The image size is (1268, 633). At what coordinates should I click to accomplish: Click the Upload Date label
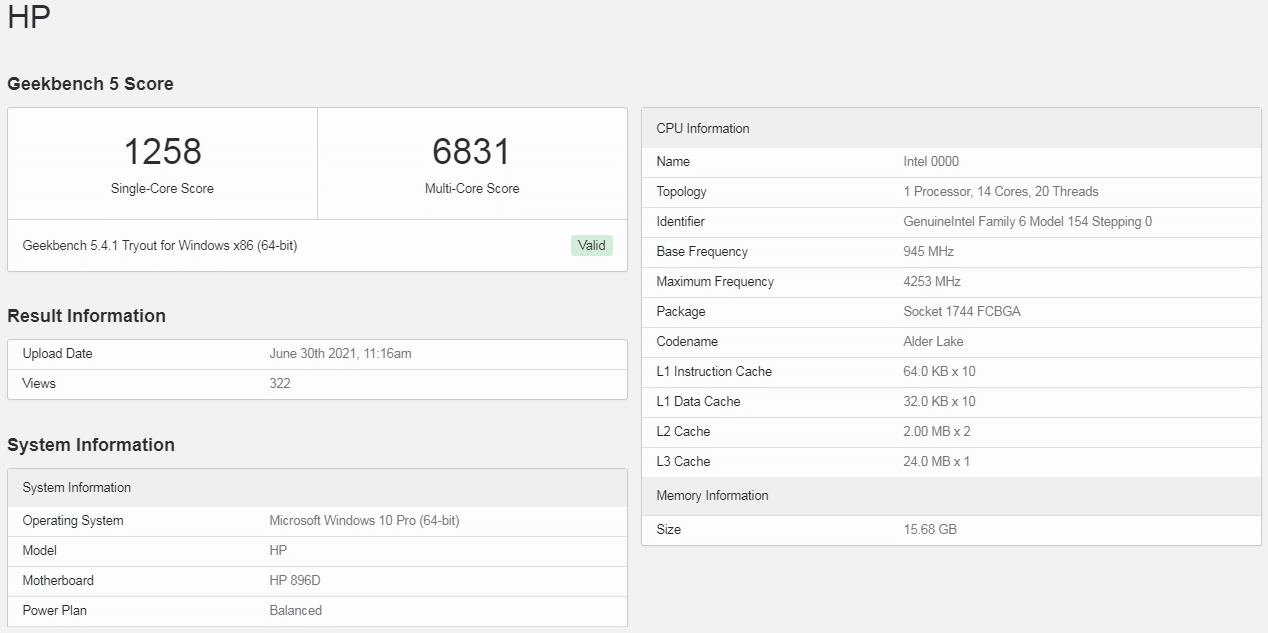click(x=57, y=354)
